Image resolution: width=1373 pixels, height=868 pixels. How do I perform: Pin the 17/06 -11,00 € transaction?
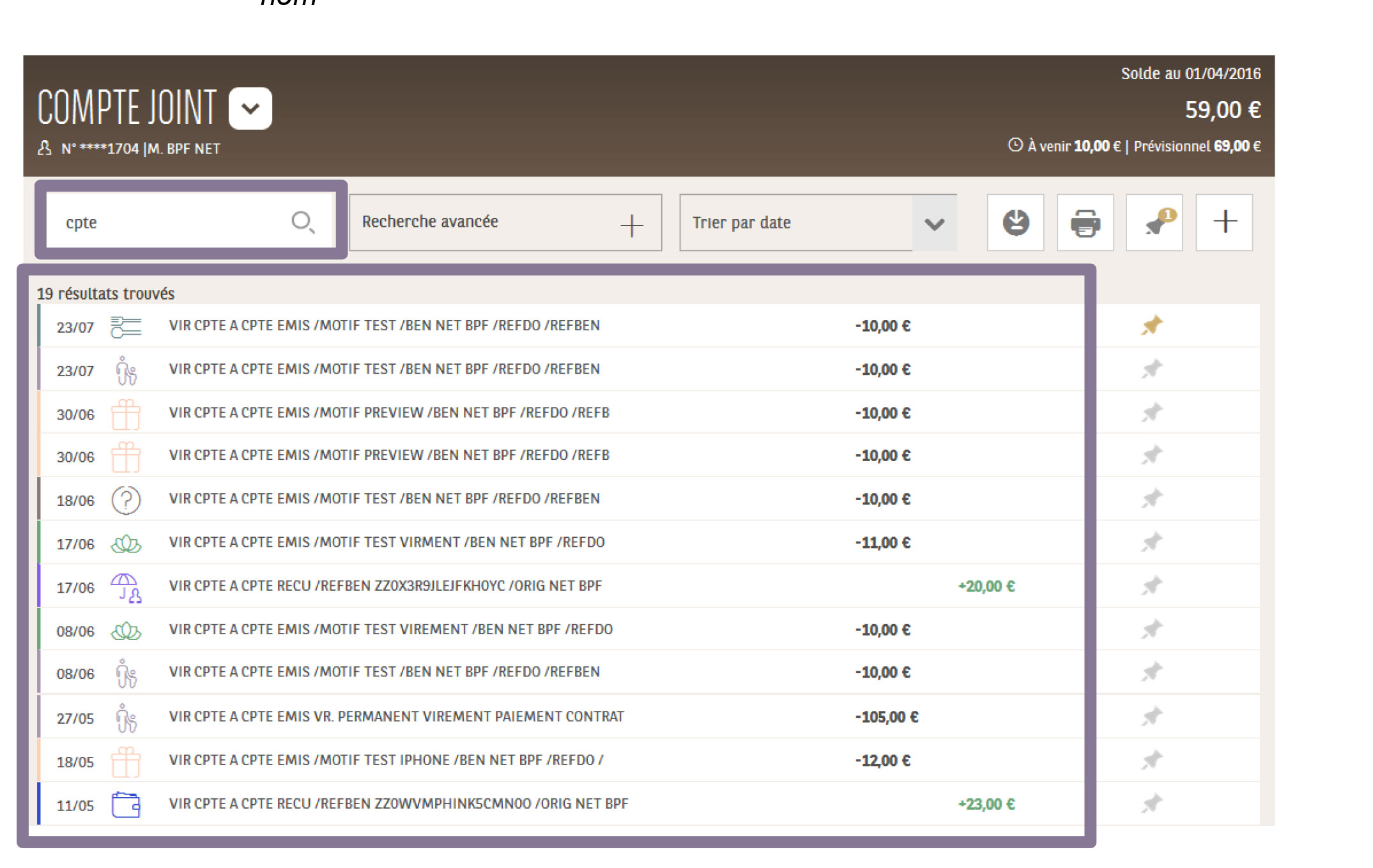1151,542
